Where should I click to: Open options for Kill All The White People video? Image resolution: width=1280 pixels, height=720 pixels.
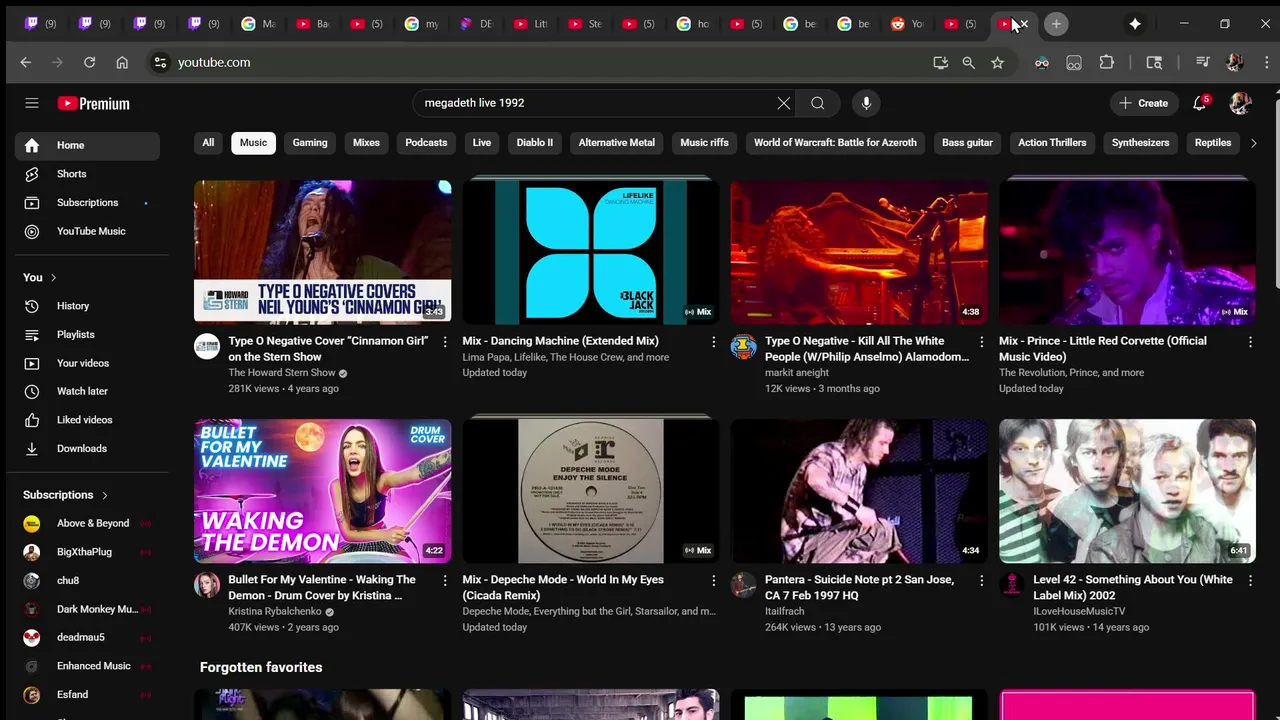981,342
